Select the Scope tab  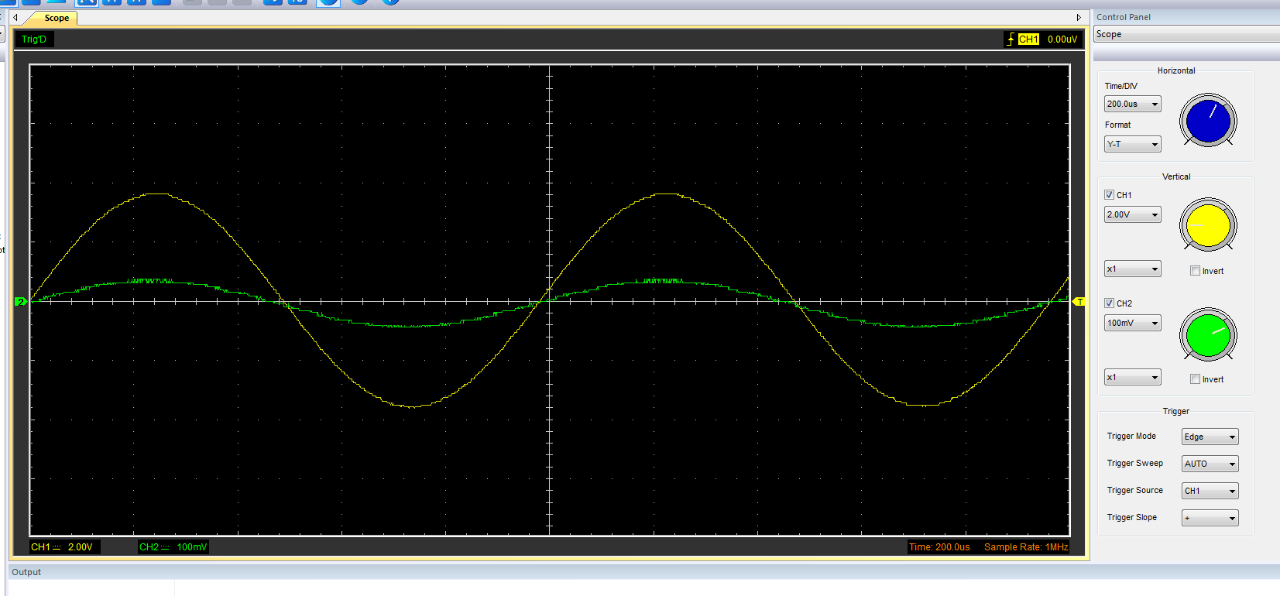[x=56, y=18]
